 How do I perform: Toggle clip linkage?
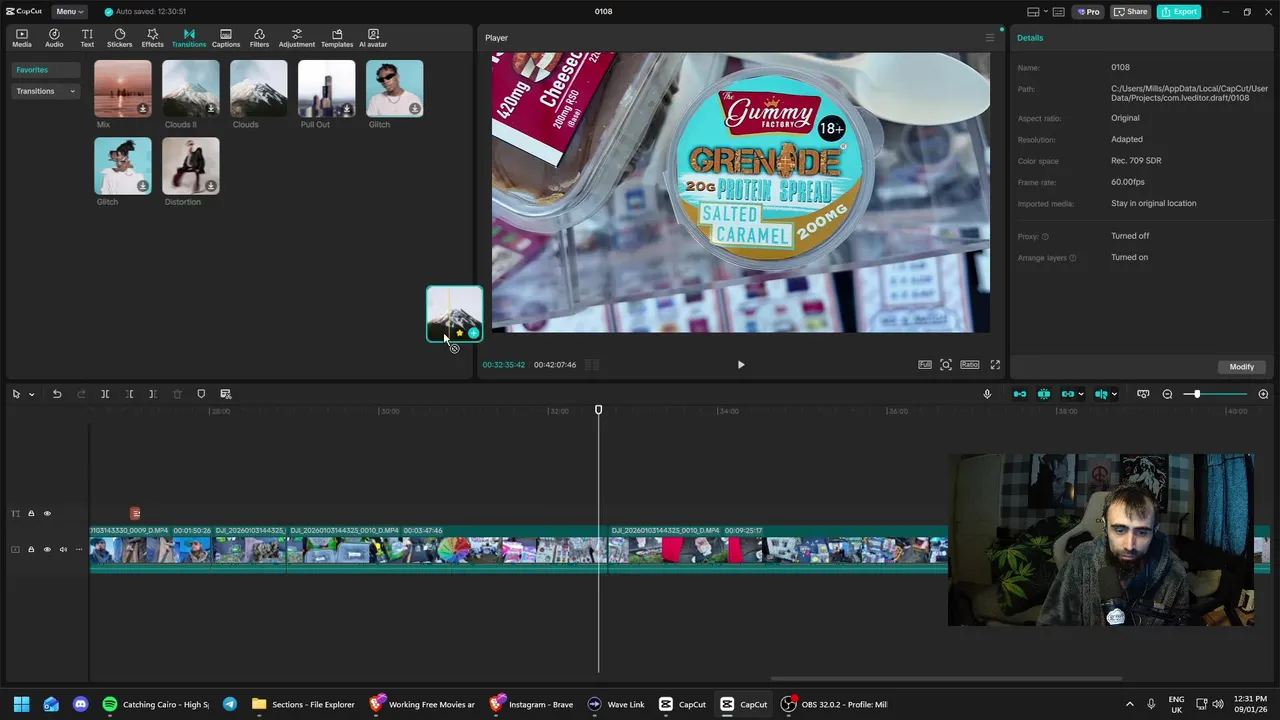1068,394
